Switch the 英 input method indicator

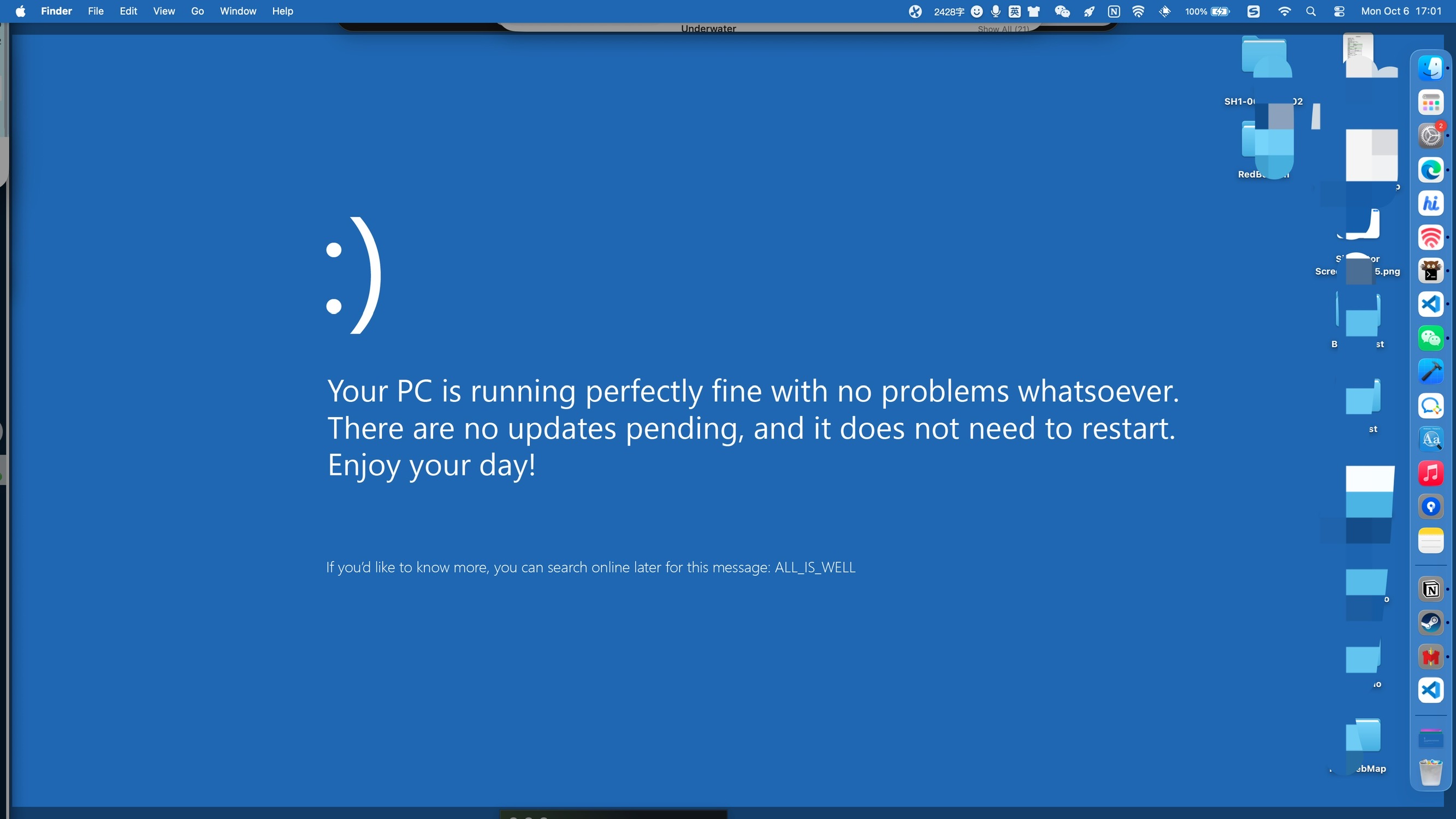pos(1015,11)
